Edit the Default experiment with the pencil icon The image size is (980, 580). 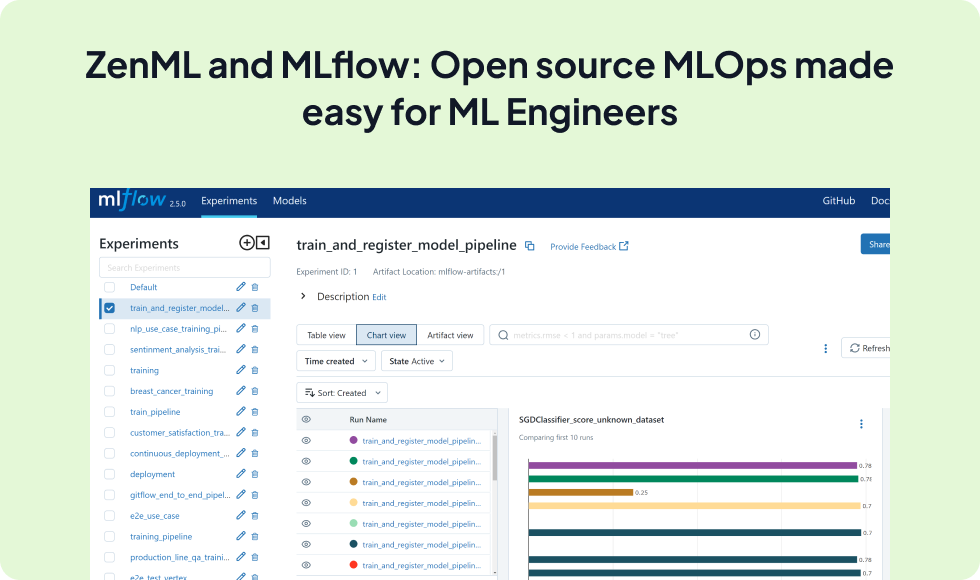click(x=239, y=287)
